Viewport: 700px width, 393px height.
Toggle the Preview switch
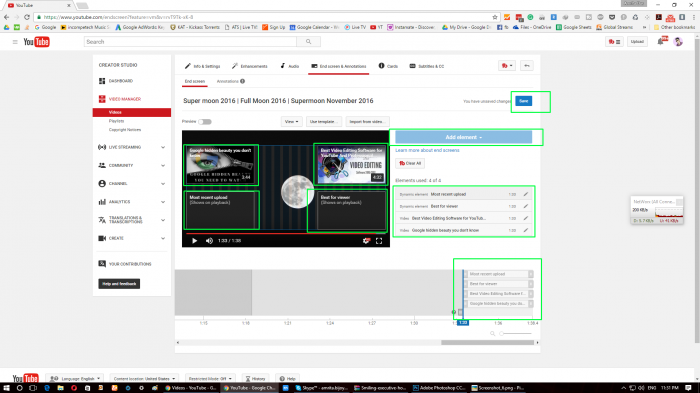click(204, 121)
